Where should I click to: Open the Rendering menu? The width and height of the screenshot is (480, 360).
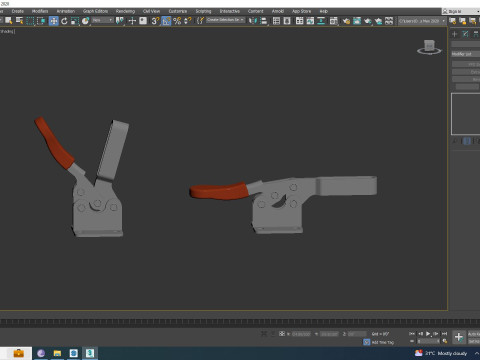click(x=125, y=11)
